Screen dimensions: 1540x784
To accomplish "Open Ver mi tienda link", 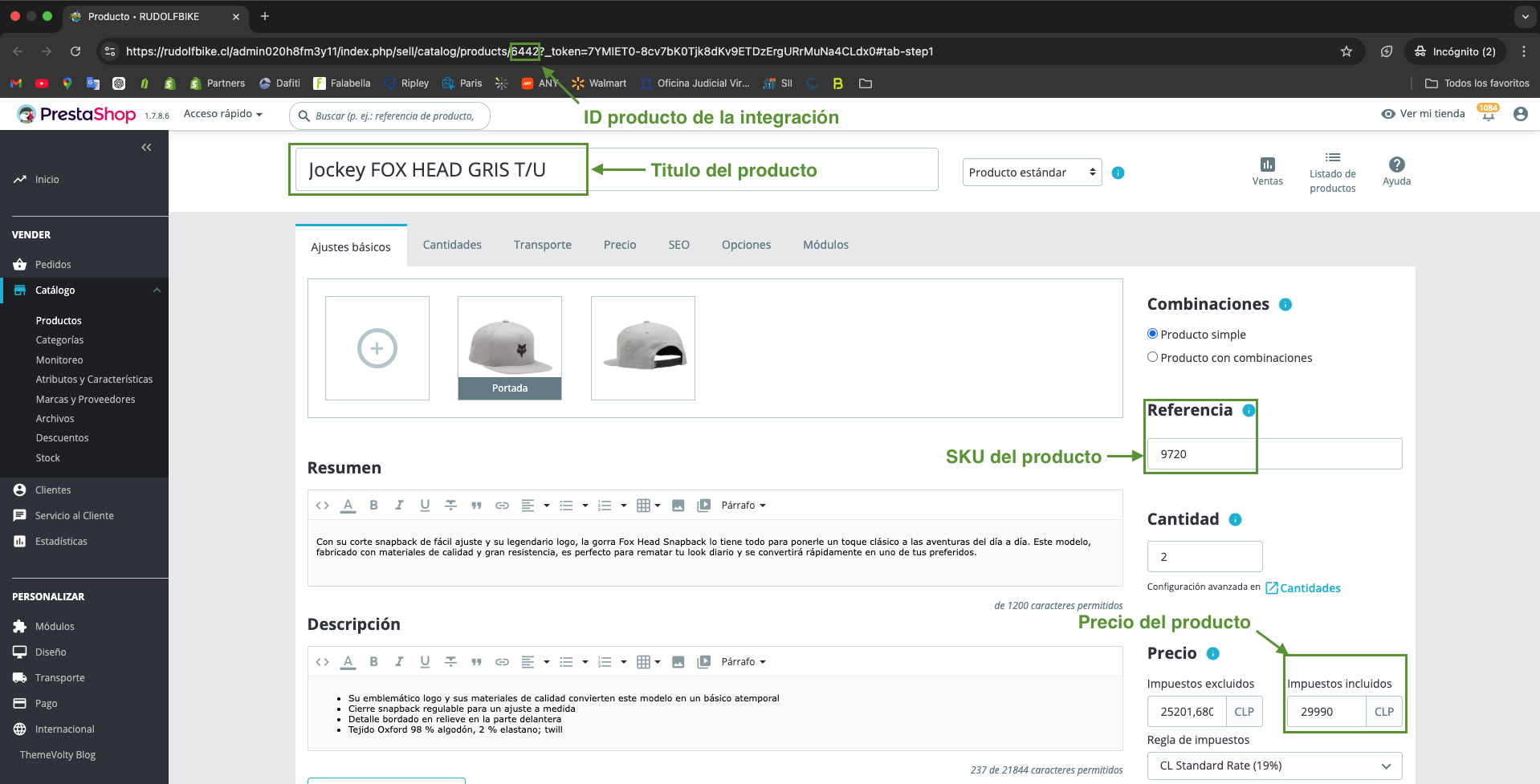I will [1423, 114].
